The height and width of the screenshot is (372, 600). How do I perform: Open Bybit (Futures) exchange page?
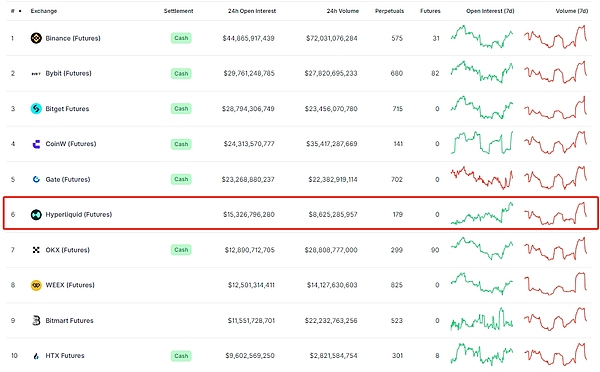[68, 73]
